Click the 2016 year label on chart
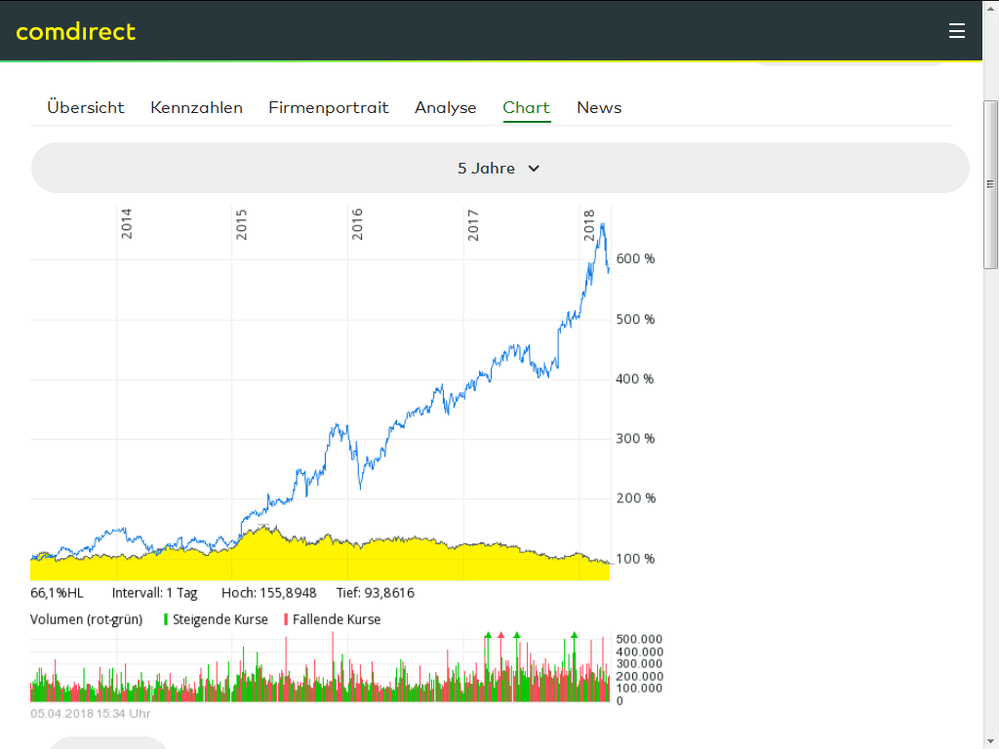The image size is (999, 749). [357, 223]
